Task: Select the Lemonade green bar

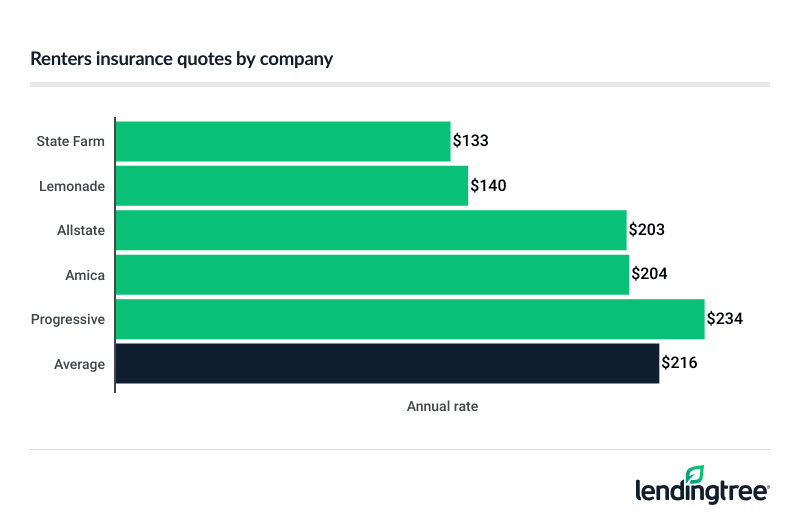Action: click(292, 185)
